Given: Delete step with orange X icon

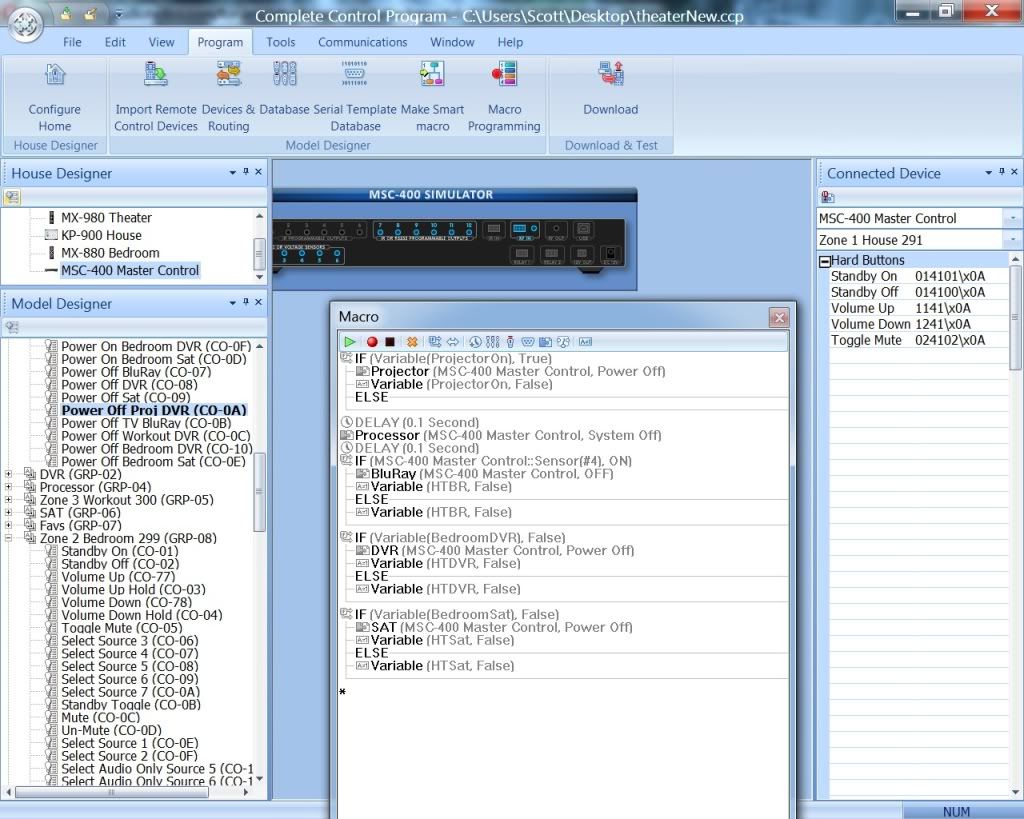Looking at the screenshot, I should pyautogui.click(x=412, y=342).
